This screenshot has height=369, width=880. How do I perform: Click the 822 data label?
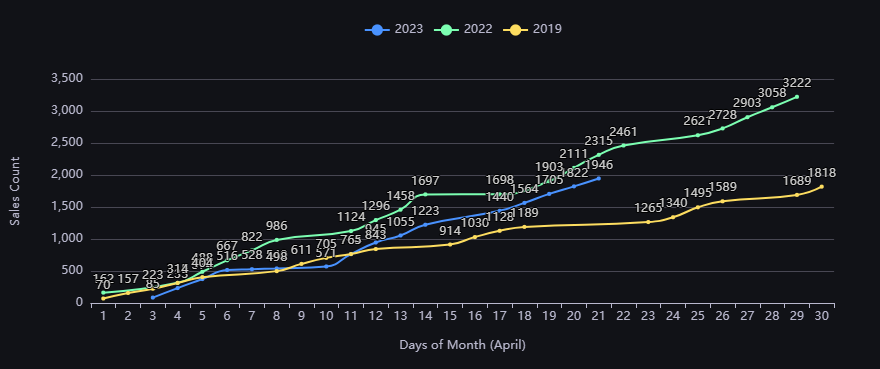point(251,236)
